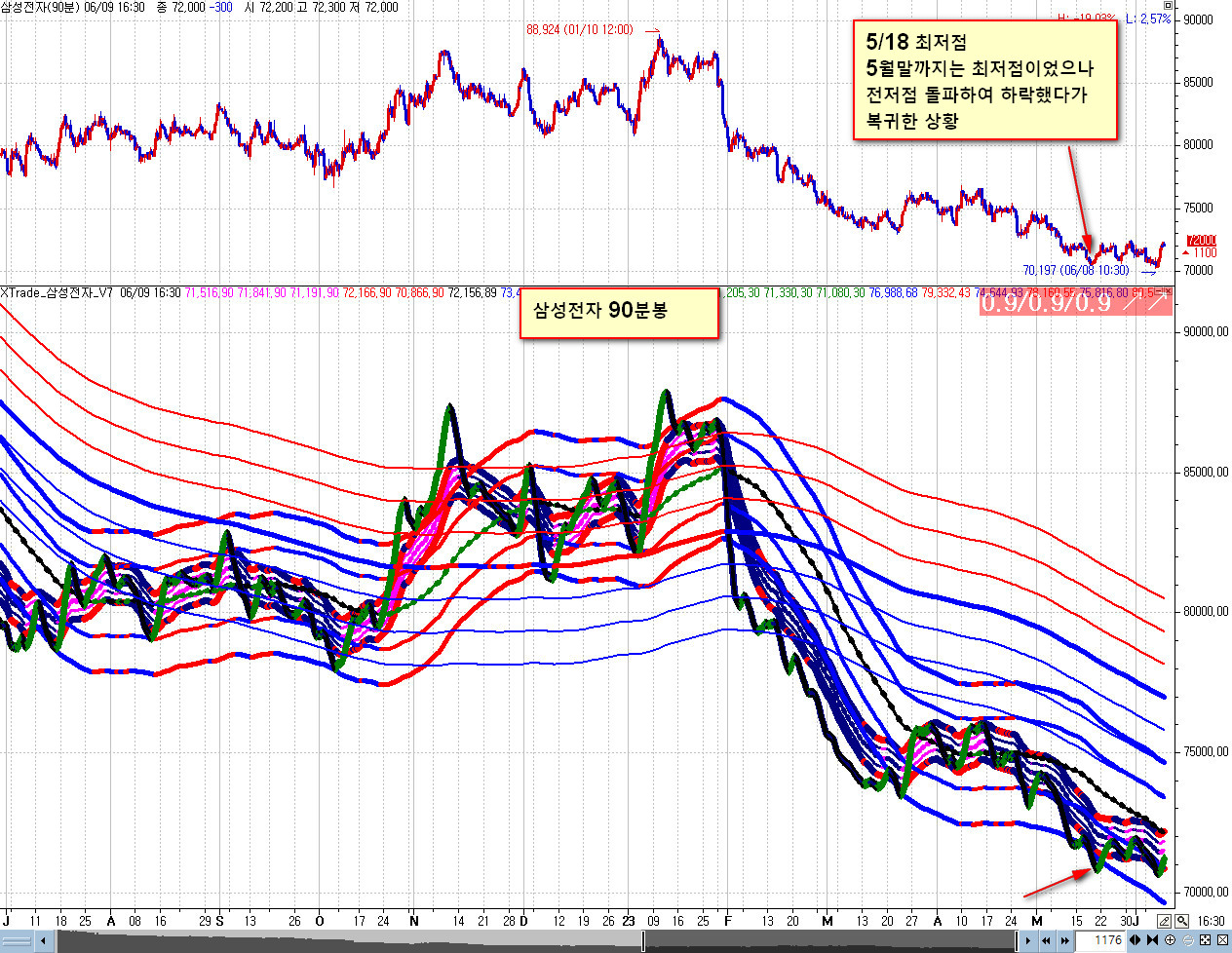Click the 85000 price axis label

pos(1199,82)
